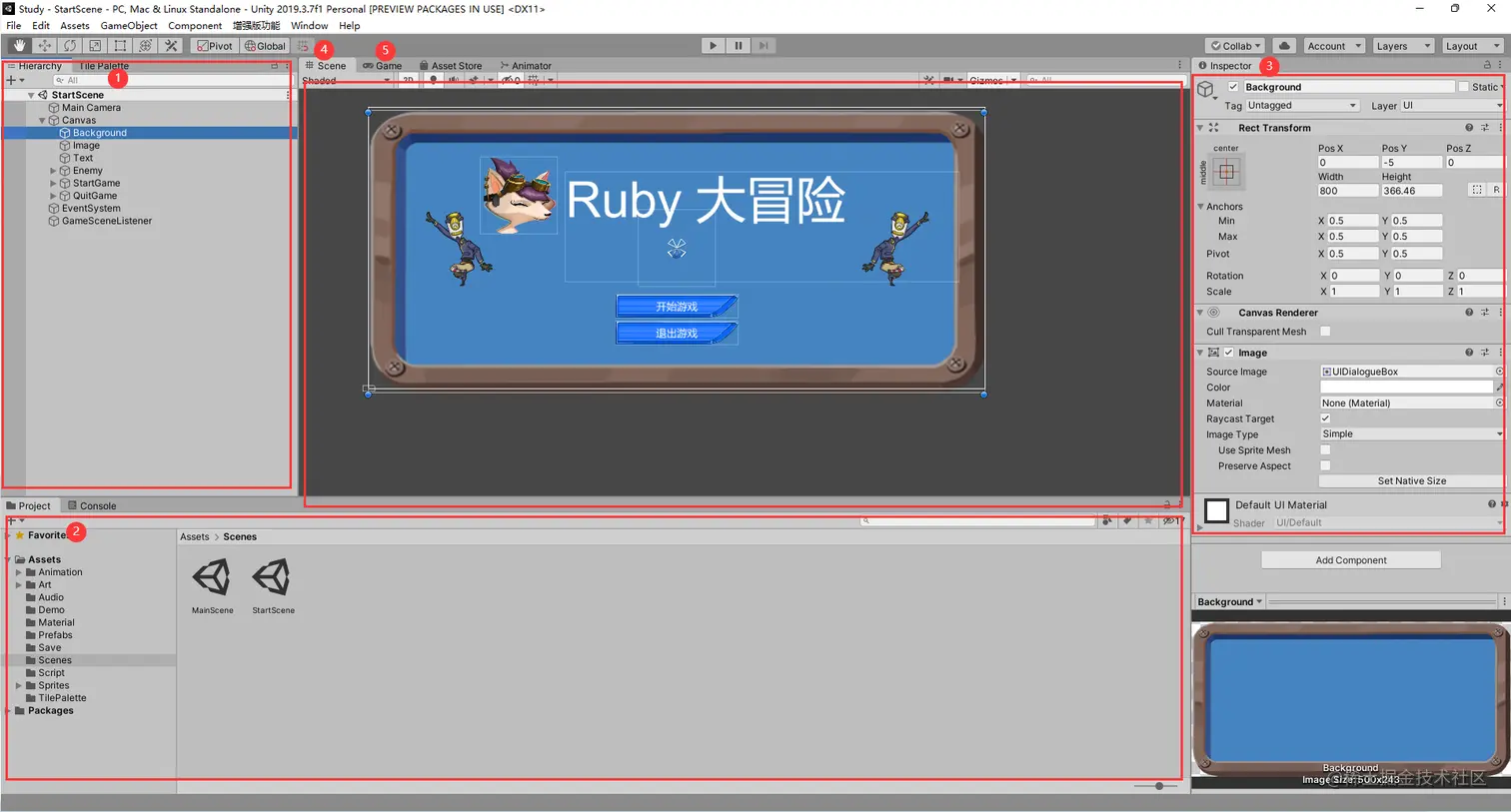Open the Rect Transform help icon
The height and width of the screenshot is (812, 1511).
coord(1469,128)
